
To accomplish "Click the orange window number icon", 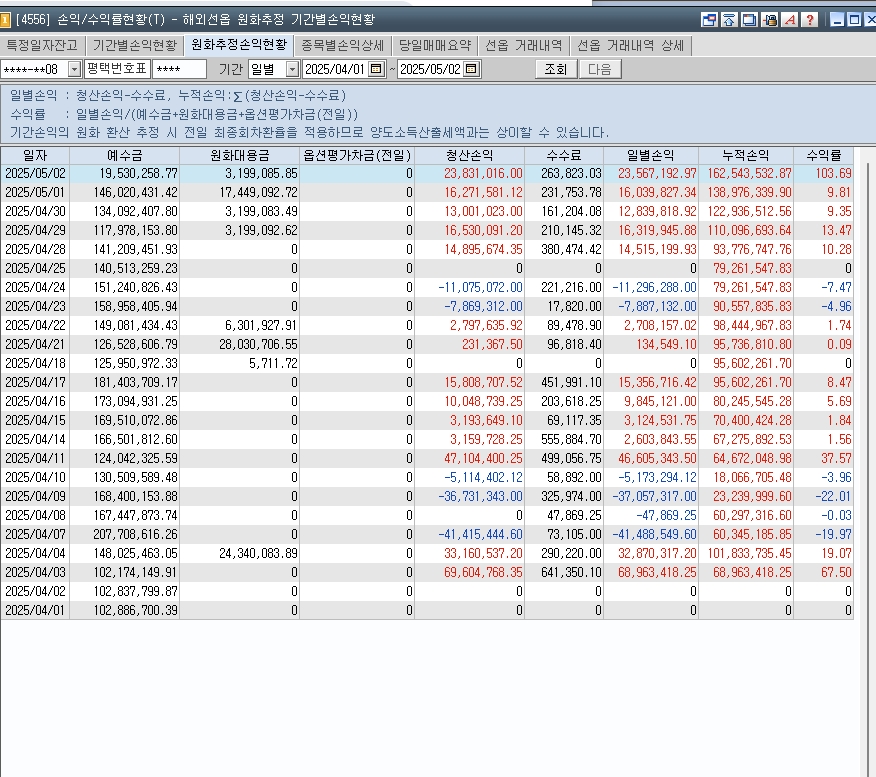I will 5,21.
